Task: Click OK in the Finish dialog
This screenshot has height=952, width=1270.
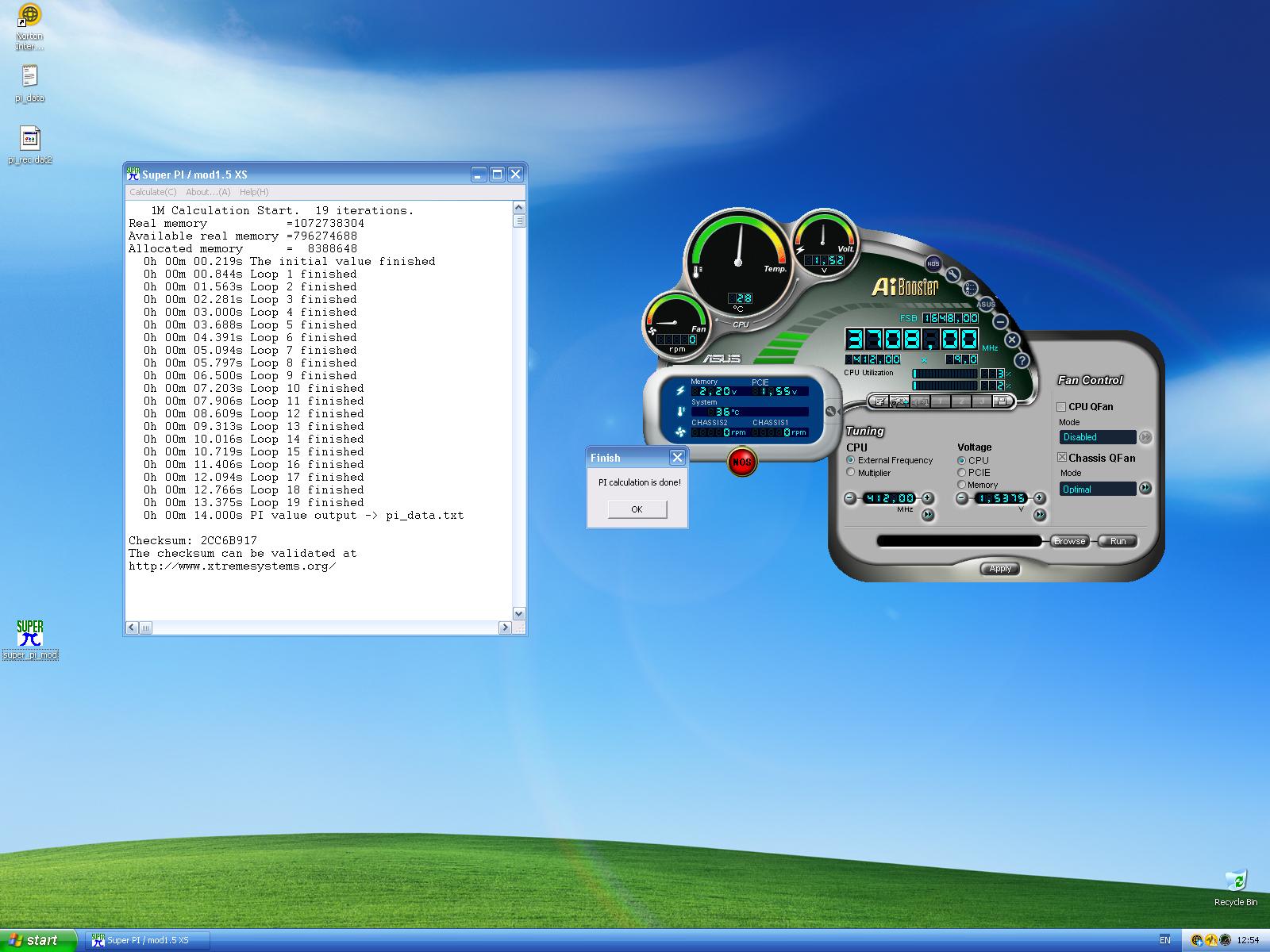Action: click(637, 509)
